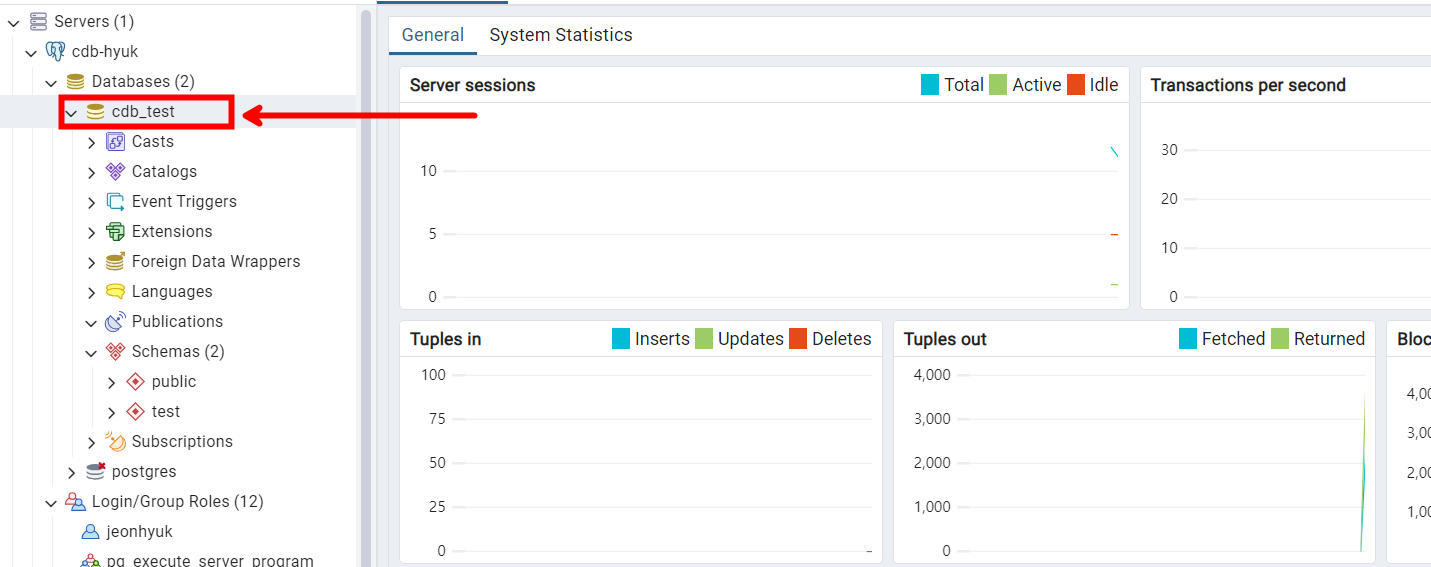1431x567 pixels.
Task: Click the Servers group icon
Action: coord(38,21)
